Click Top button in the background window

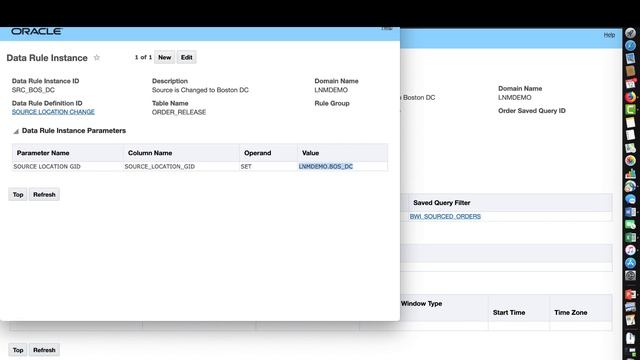[x=18, y=350]
